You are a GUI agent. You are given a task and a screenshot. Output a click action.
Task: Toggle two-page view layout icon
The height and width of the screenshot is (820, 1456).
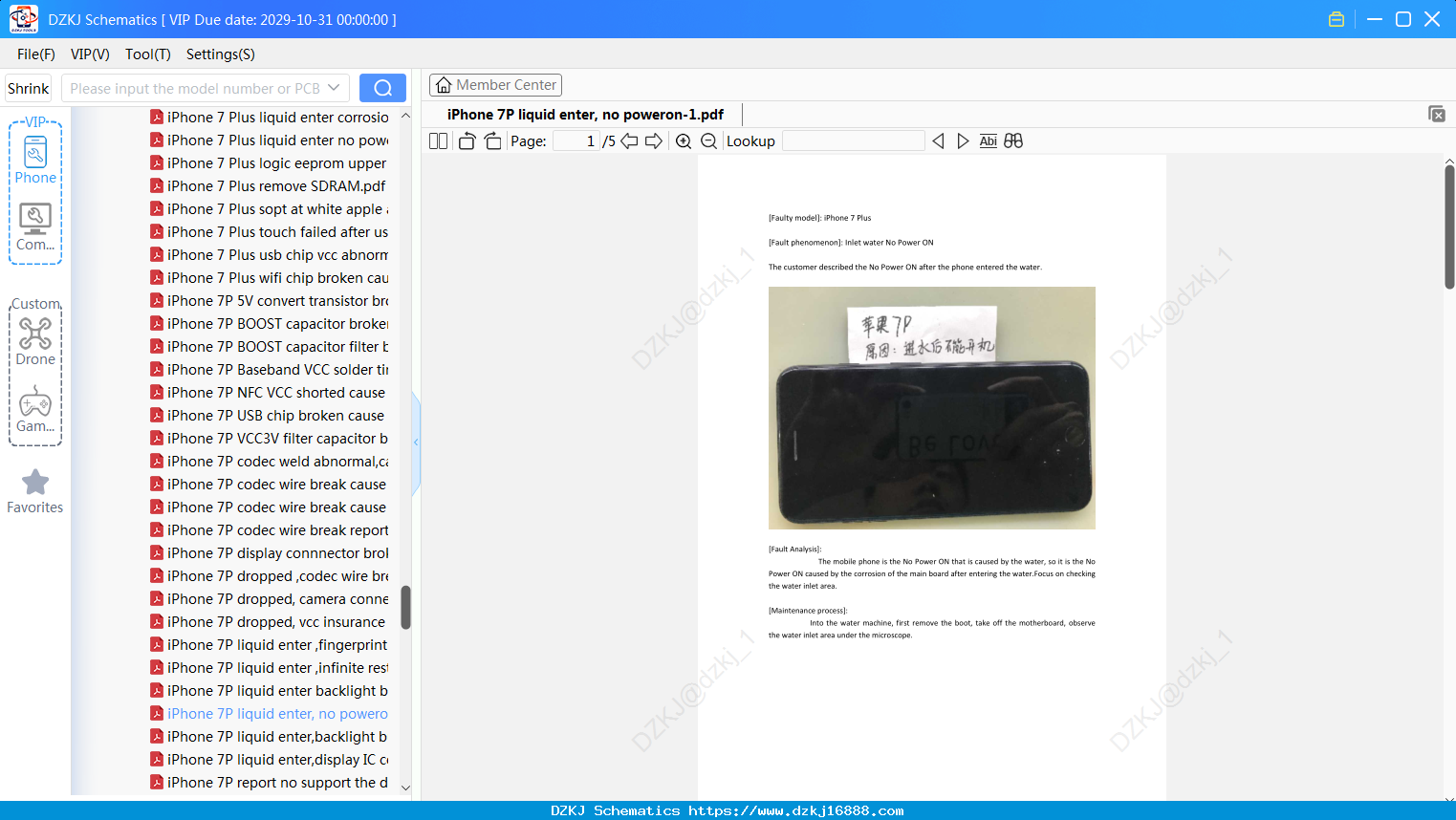click(x=439, y=141)
